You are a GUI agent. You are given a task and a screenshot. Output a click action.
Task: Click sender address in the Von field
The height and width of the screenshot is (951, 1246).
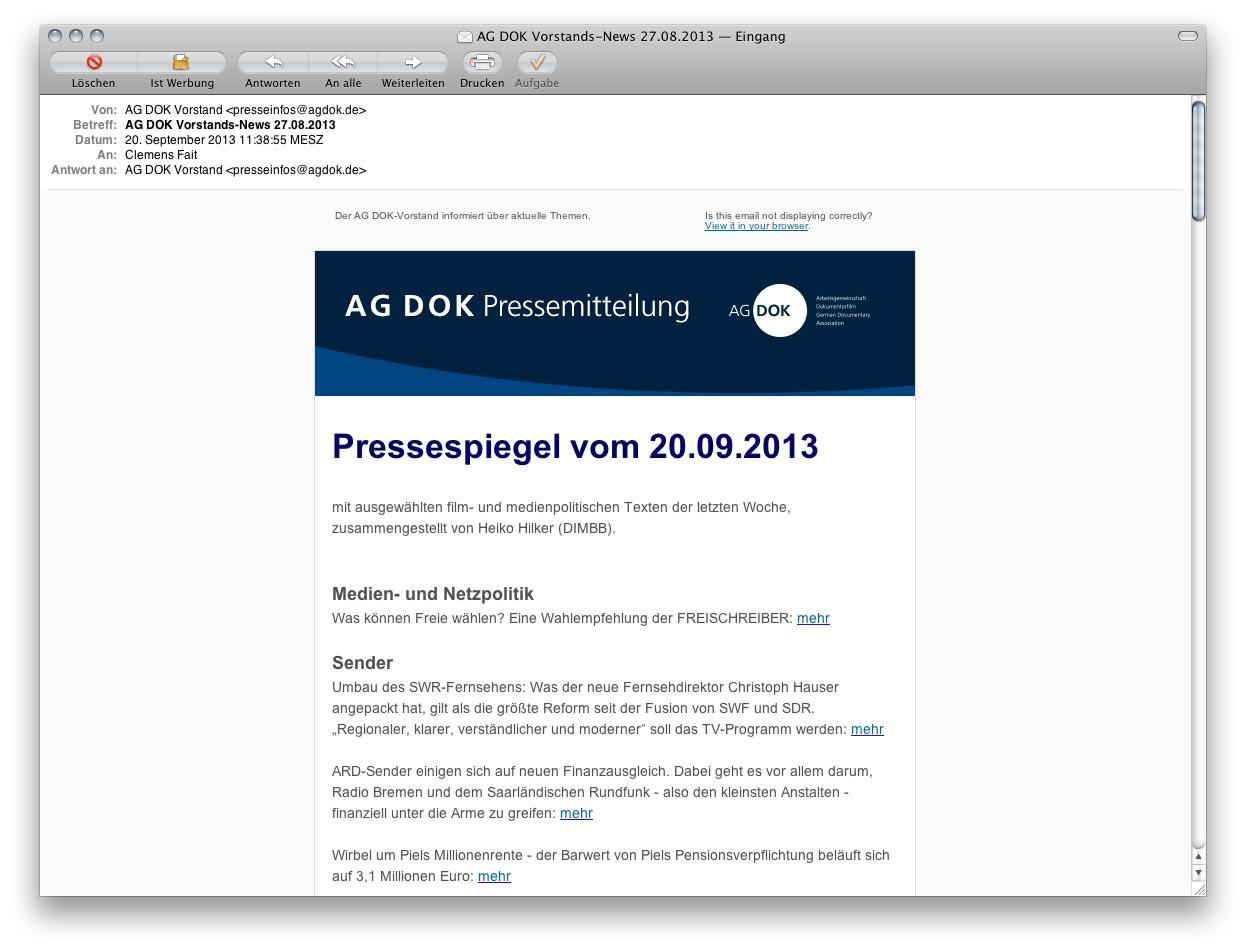click(246, 110)
